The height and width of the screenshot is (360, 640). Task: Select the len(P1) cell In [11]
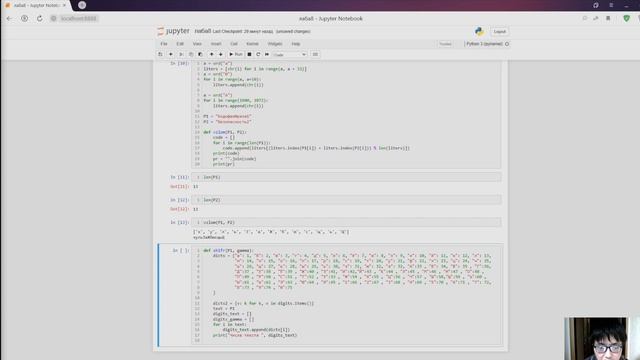coord(346,177)
